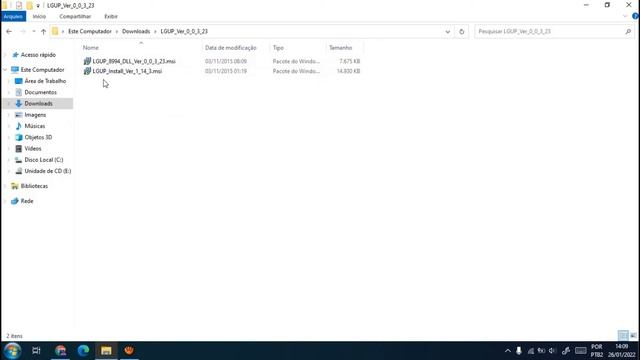Viewport: 640px width, 360px height.
Task: Open Imagens in sidebar
Action: (35, 115)
